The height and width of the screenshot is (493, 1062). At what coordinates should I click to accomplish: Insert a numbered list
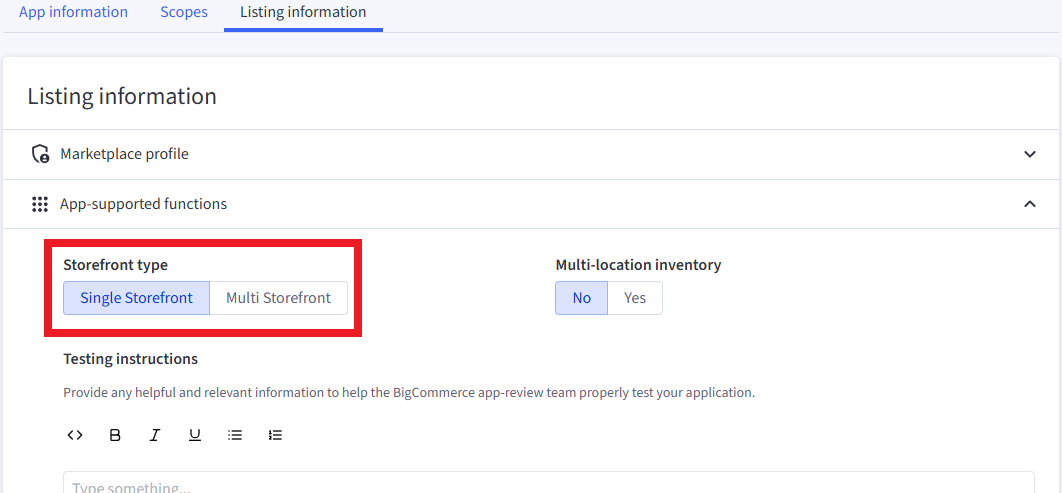276,435
